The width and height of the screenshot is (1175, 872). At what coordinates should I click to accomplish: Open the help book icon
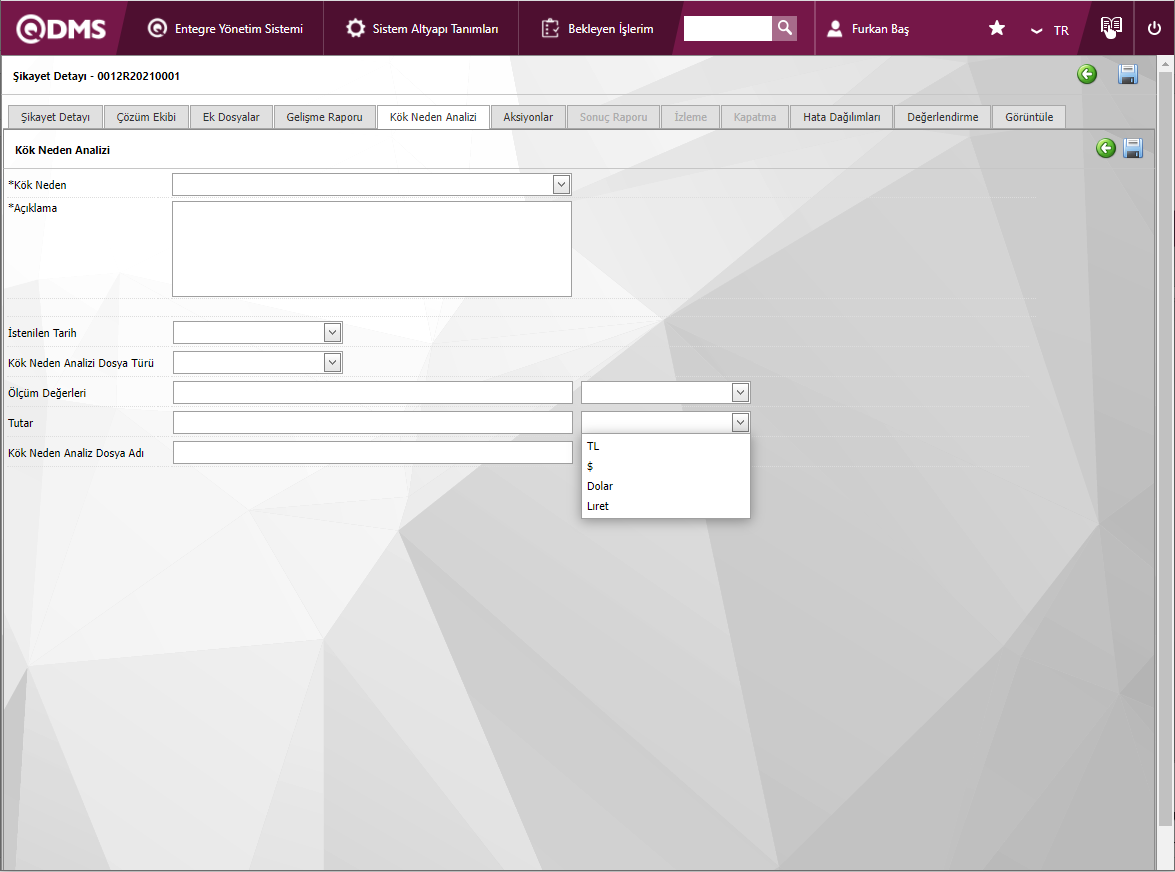point(1111,28)
